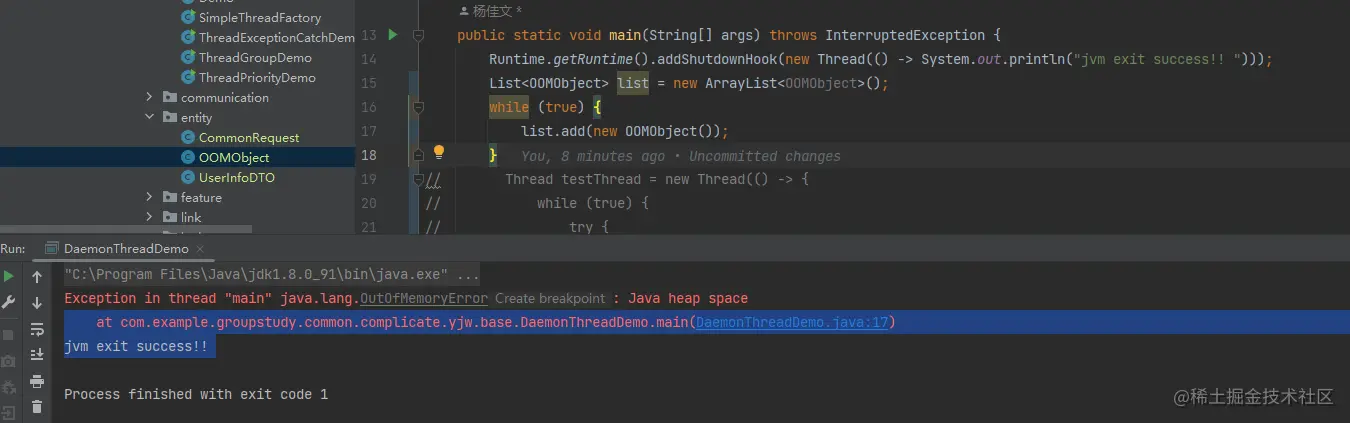The width and height of the screenshot is (1350, 423).
Task: Click the yellow light bulb quick-fix
Action: [x=438, y=153]
